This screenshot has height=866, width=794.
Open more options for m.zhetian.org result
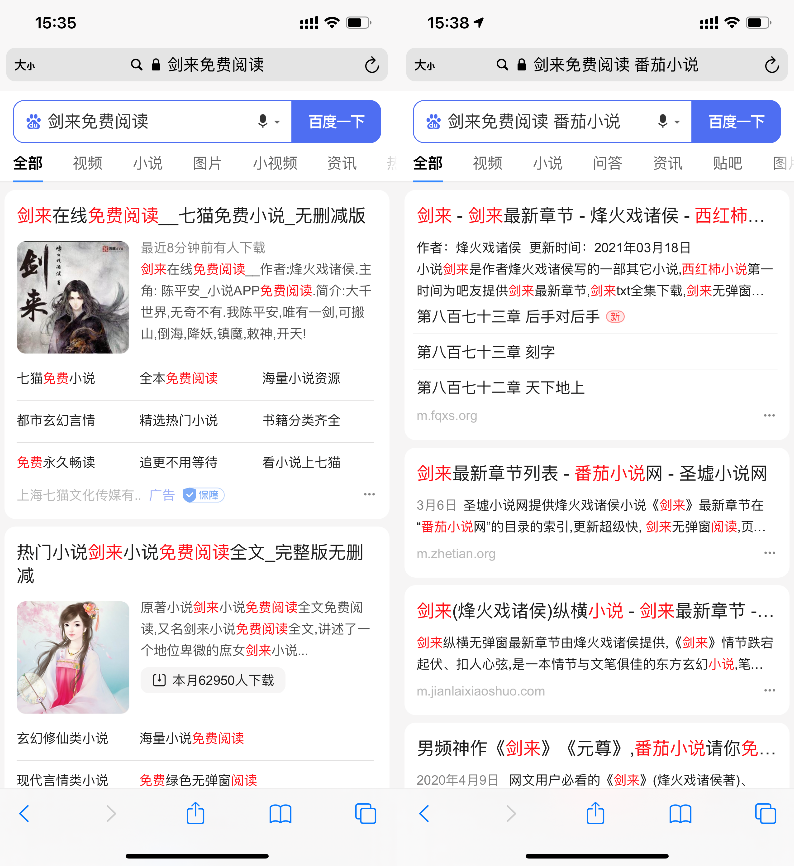(769, 552)
